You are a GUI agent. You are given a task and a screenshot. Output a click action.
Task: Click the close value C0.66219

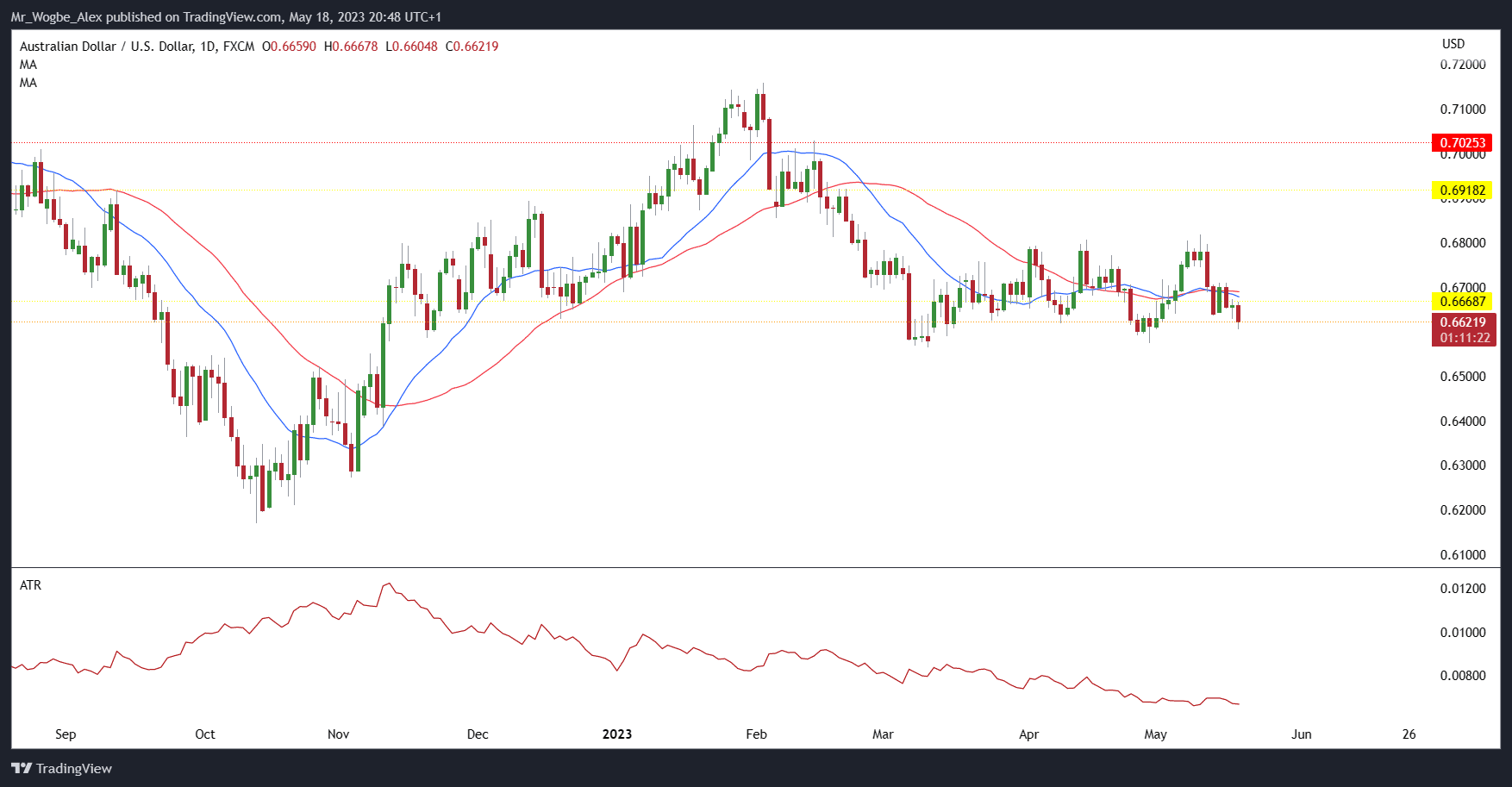coord(472,47)
